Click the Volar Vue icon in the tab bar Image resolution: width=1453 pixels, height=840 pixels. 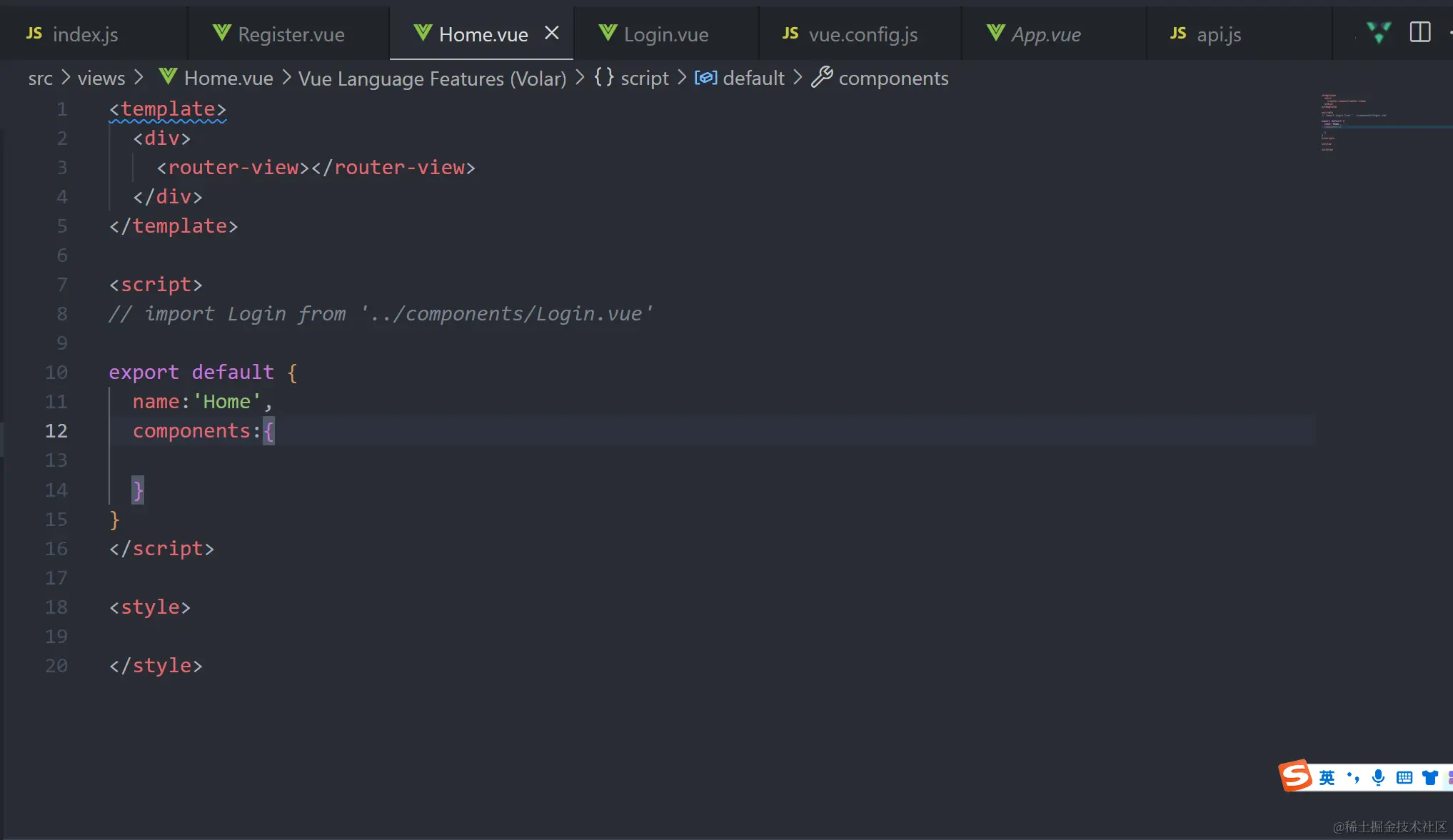[1379, 32]
